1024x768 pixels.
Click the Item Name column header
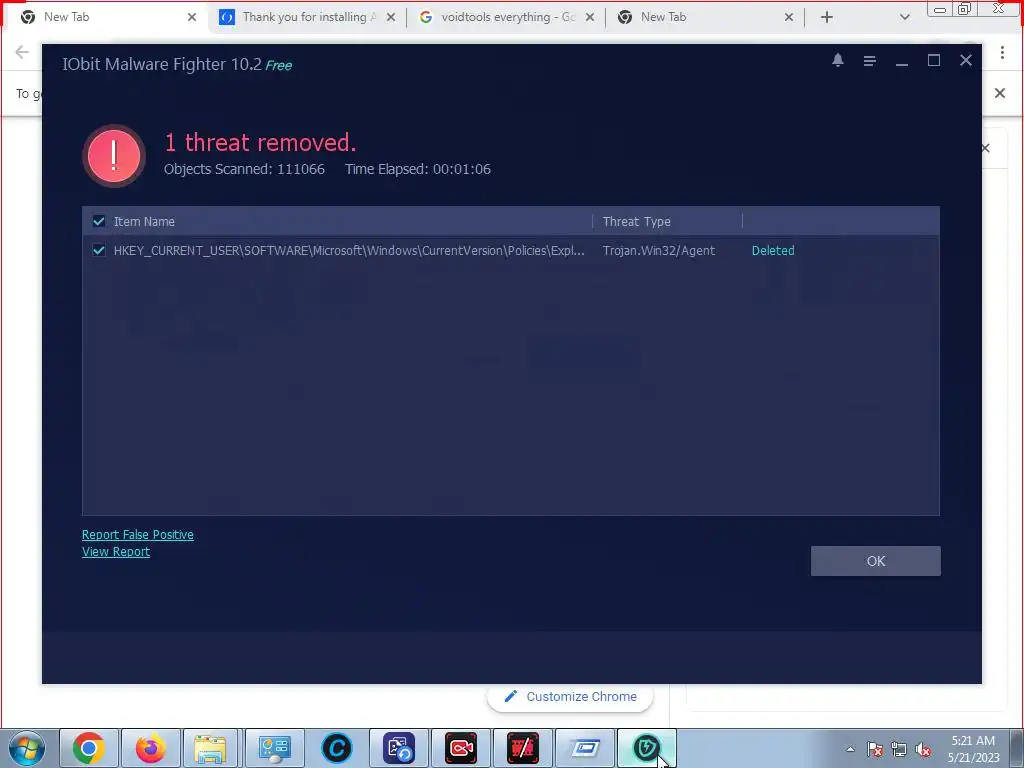point(144,221)
